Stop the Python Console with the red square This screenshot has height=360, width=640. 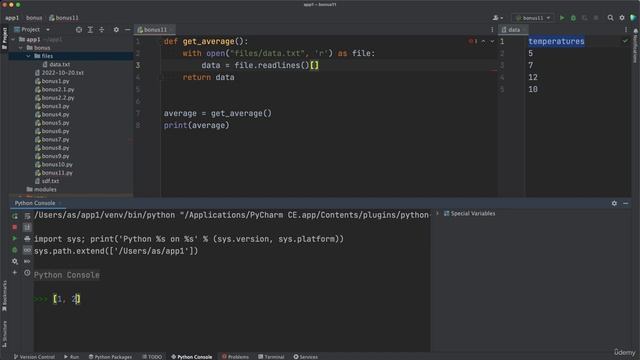pyautogui.click(x=15, y=227)
